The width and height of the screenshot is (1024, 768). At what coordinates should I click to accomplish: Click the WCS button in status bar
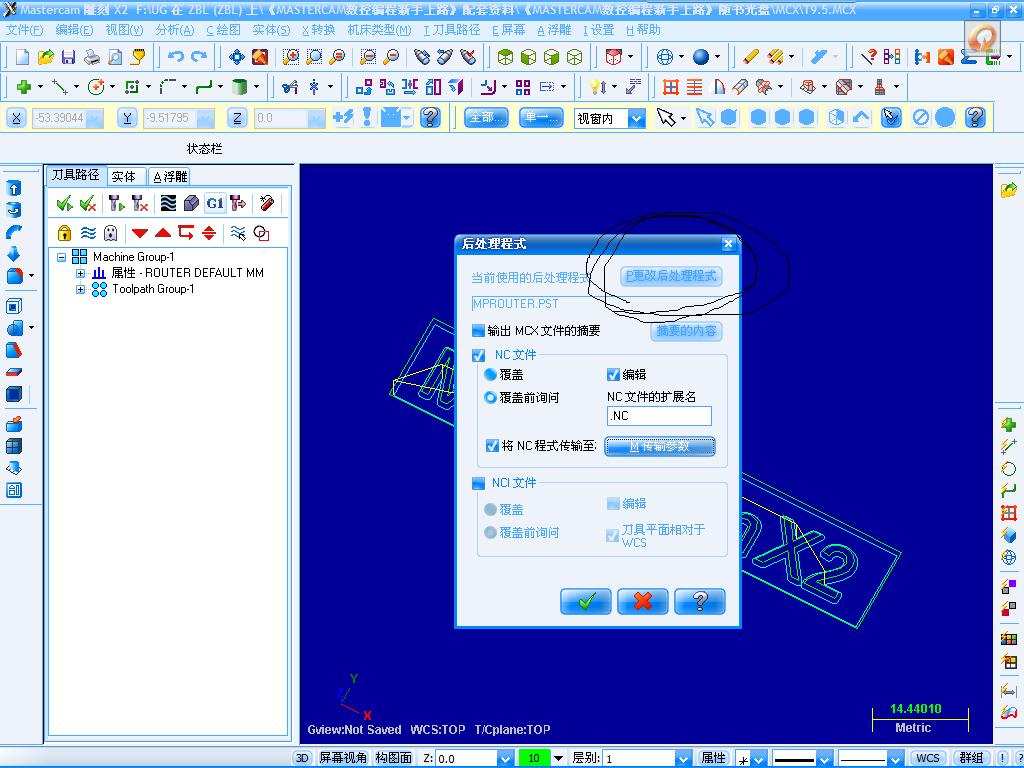pos(927,758)
